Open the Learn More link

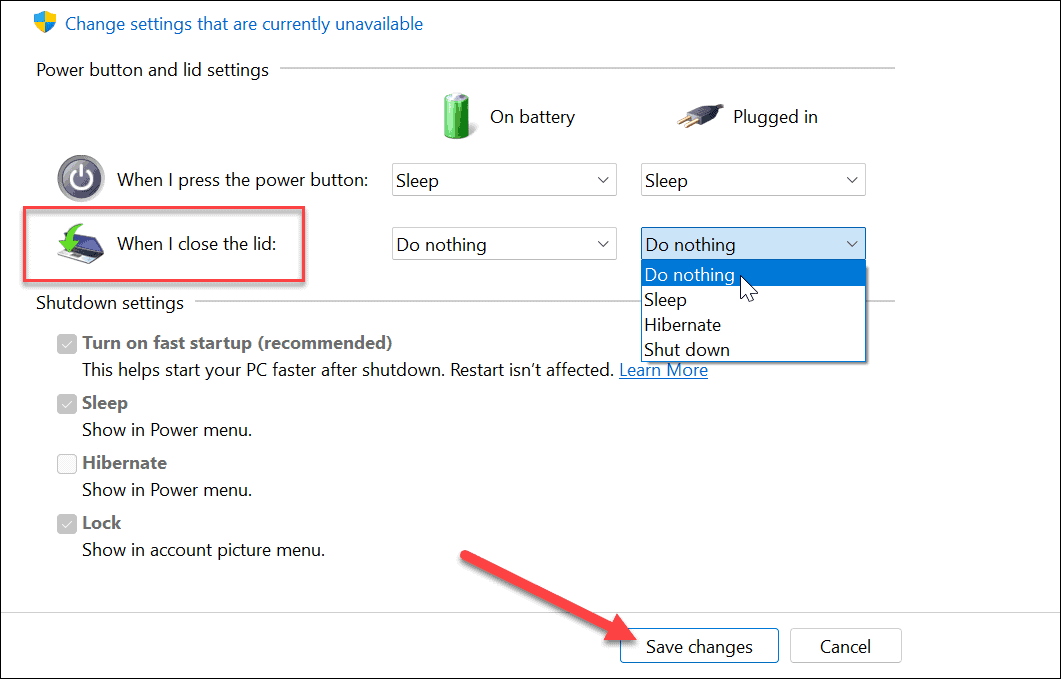[663, 370]
